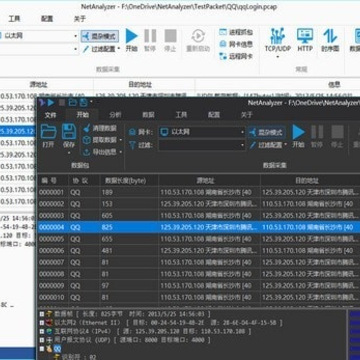
Task: Click quick-access stop square in dark title bar
Action: click(x=62, y=103)
